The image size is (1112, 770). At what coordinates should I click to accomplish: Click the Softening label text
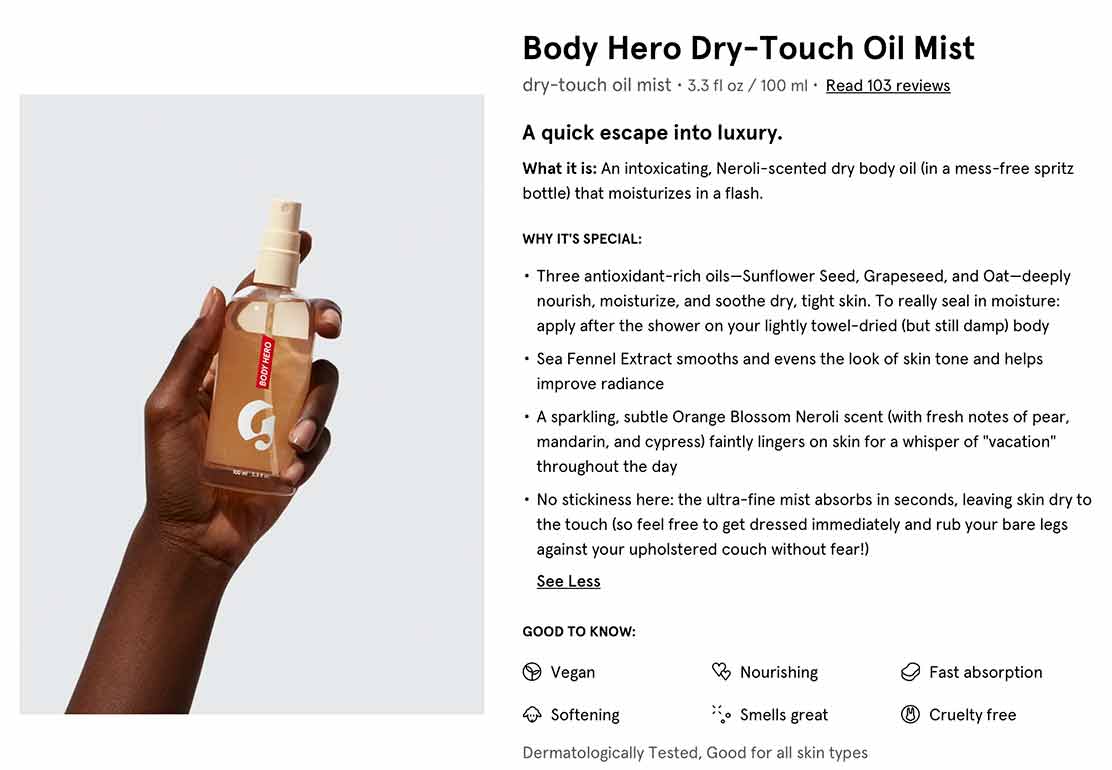pos(585,715)
